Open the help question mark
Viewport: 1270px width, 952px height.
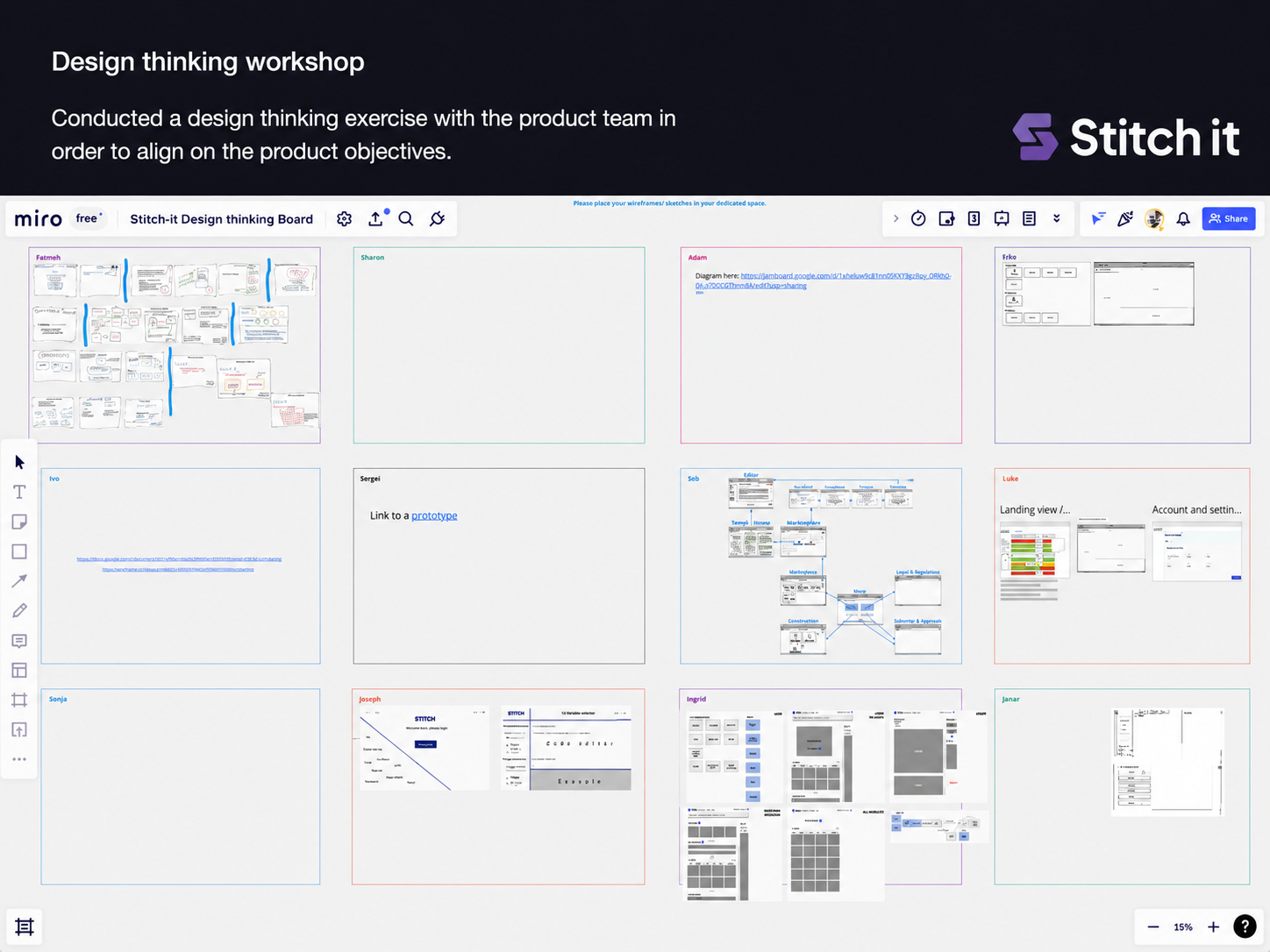pyautogui.click(x=1245, y=927)
